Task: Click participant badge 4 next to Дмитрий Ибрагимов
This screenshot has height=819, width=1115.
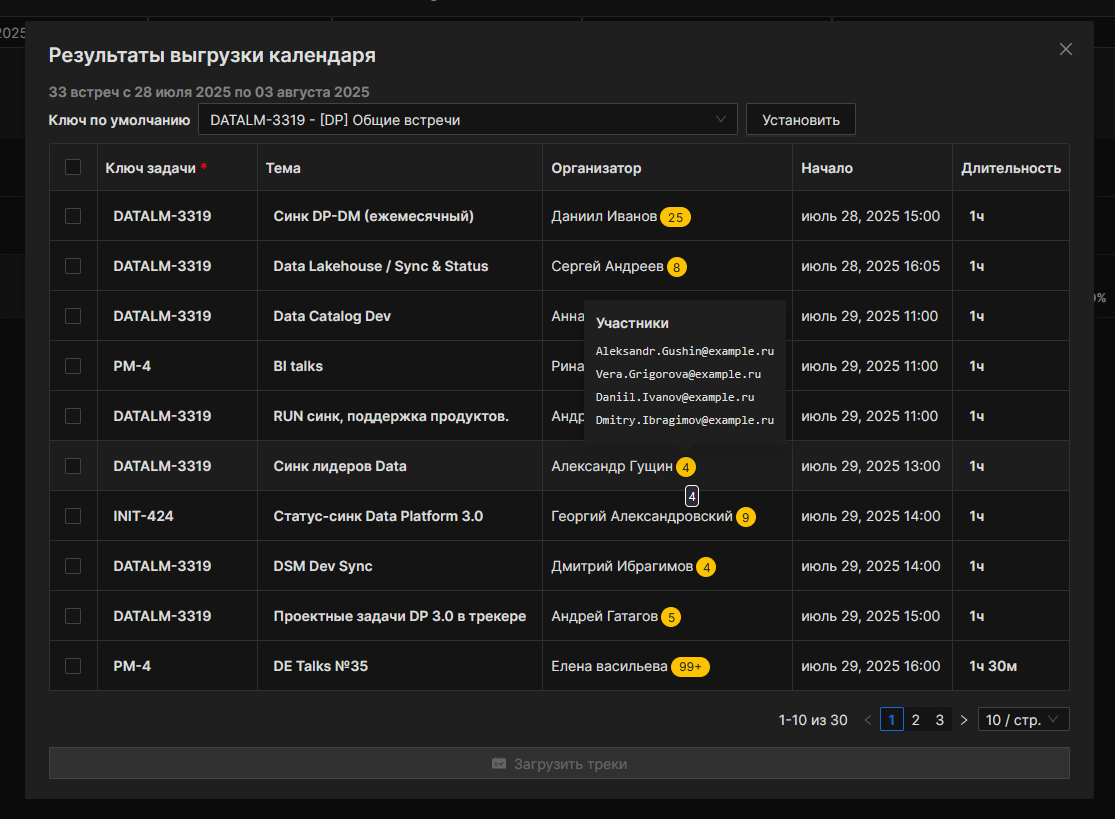Action: click(x=706, y=567)
